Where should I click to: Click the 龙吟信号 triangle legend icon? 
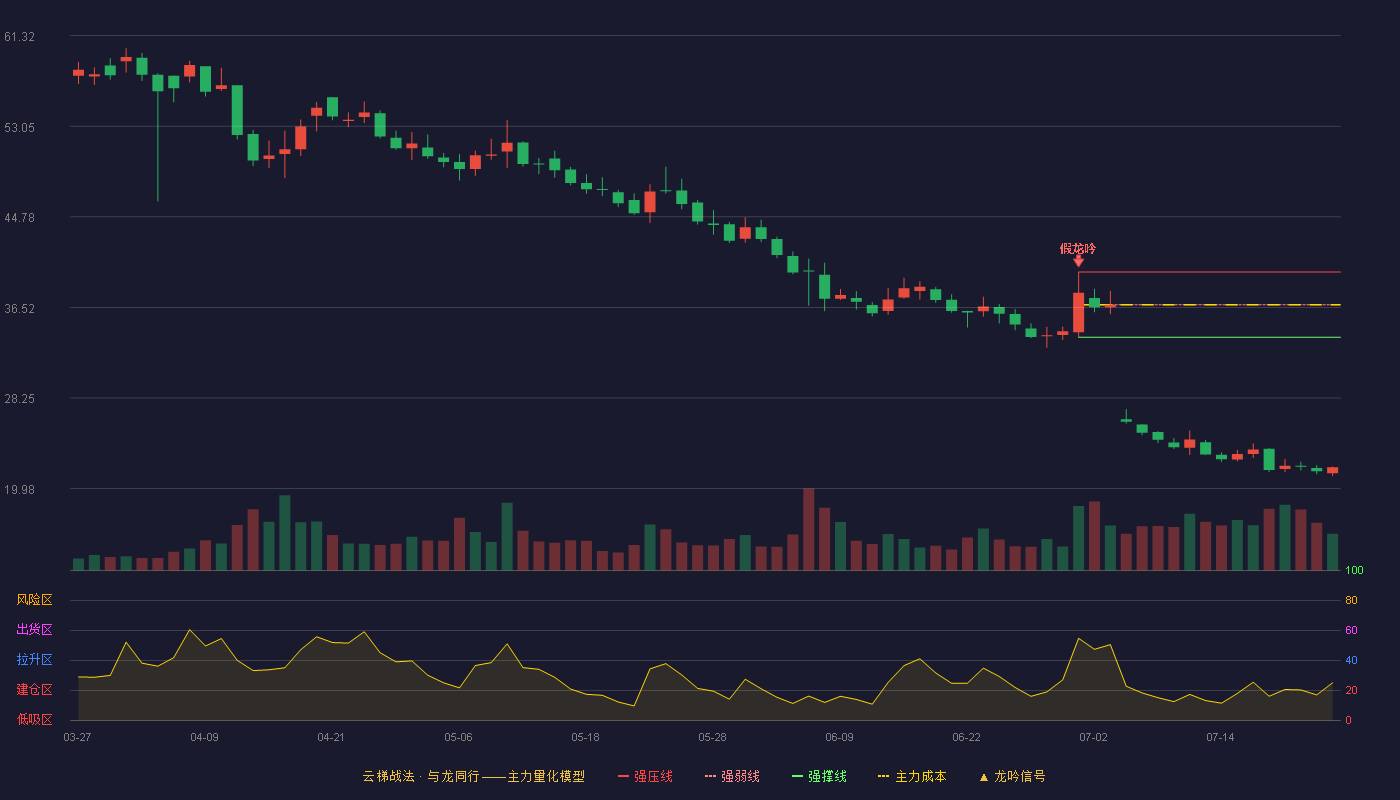984,777
